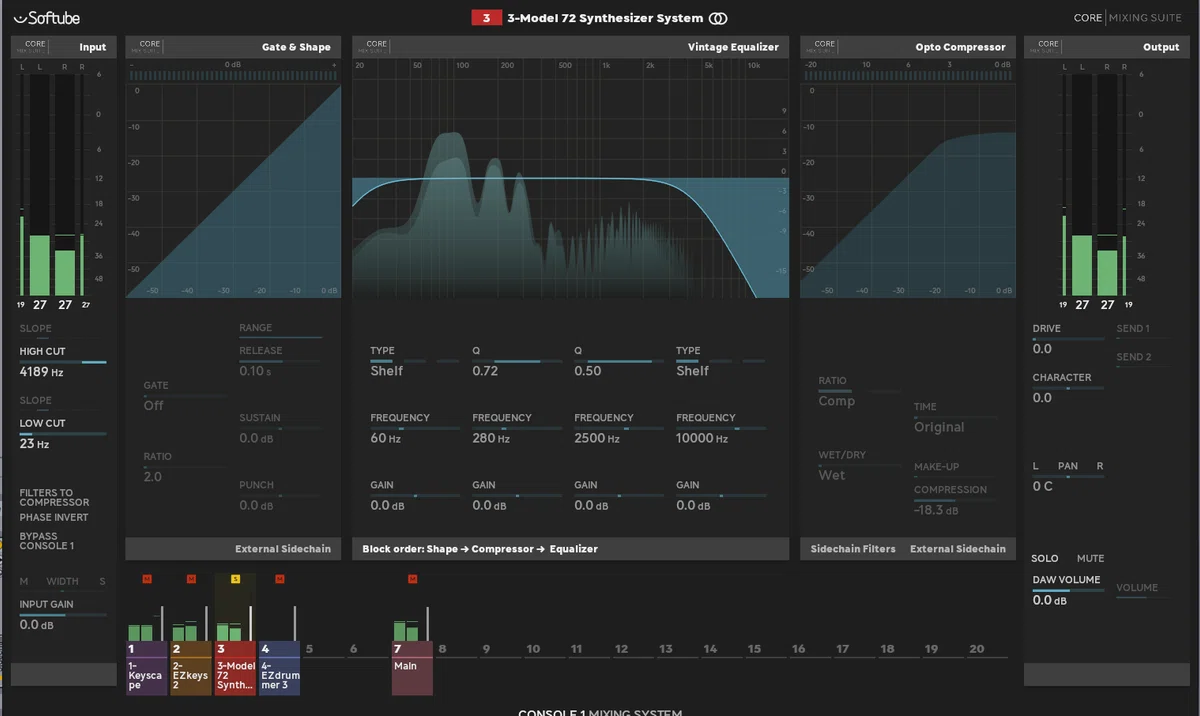
Task: Toggle the M badge above channel 1 Keyscape
Action: 146,578
